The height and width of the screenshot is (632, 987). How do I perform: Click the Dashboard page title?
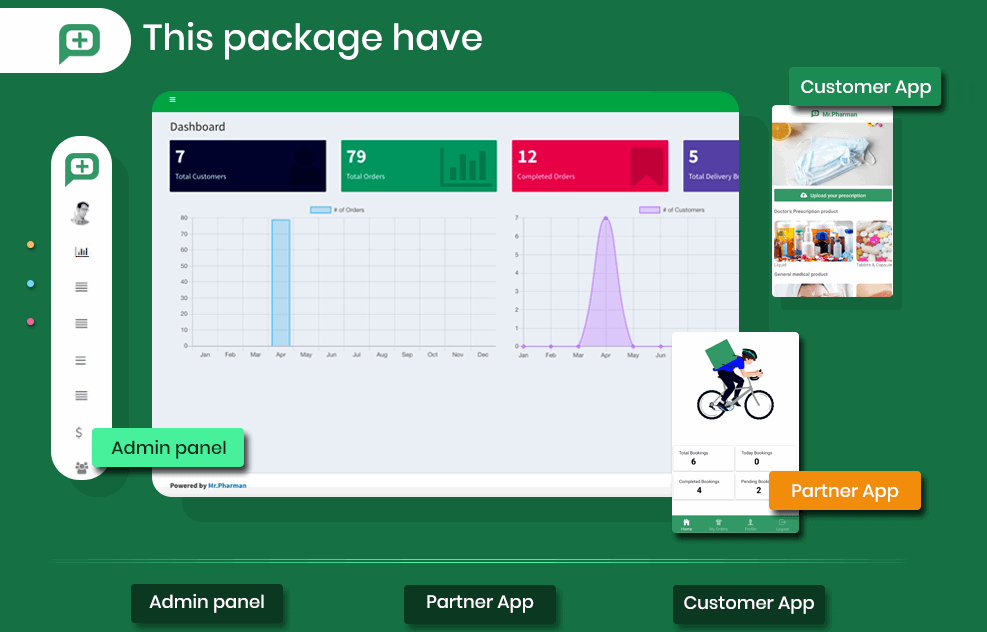click(x=198, y=127)
